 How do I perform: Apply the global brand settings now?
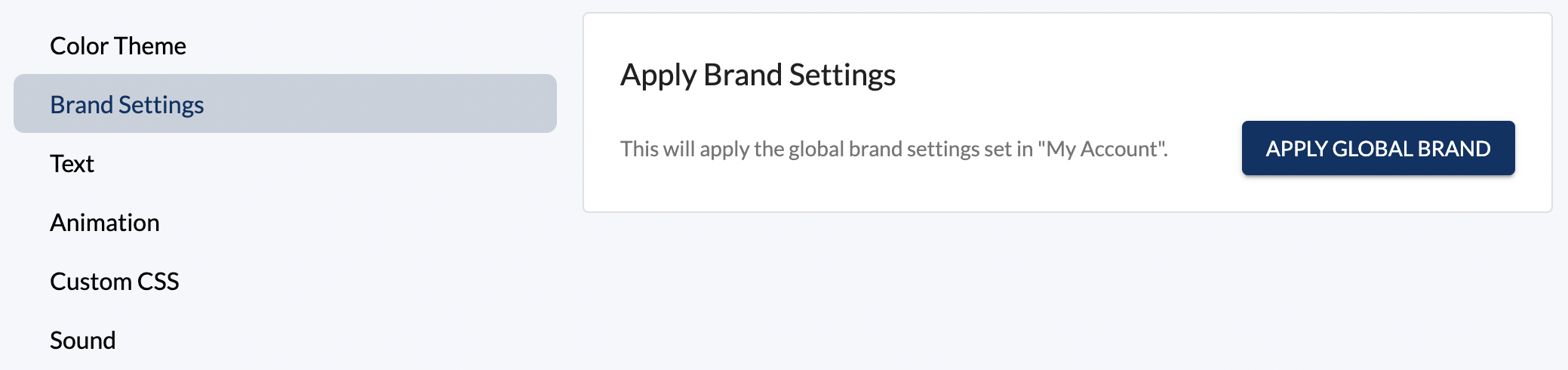click(x=1378, y=149)
